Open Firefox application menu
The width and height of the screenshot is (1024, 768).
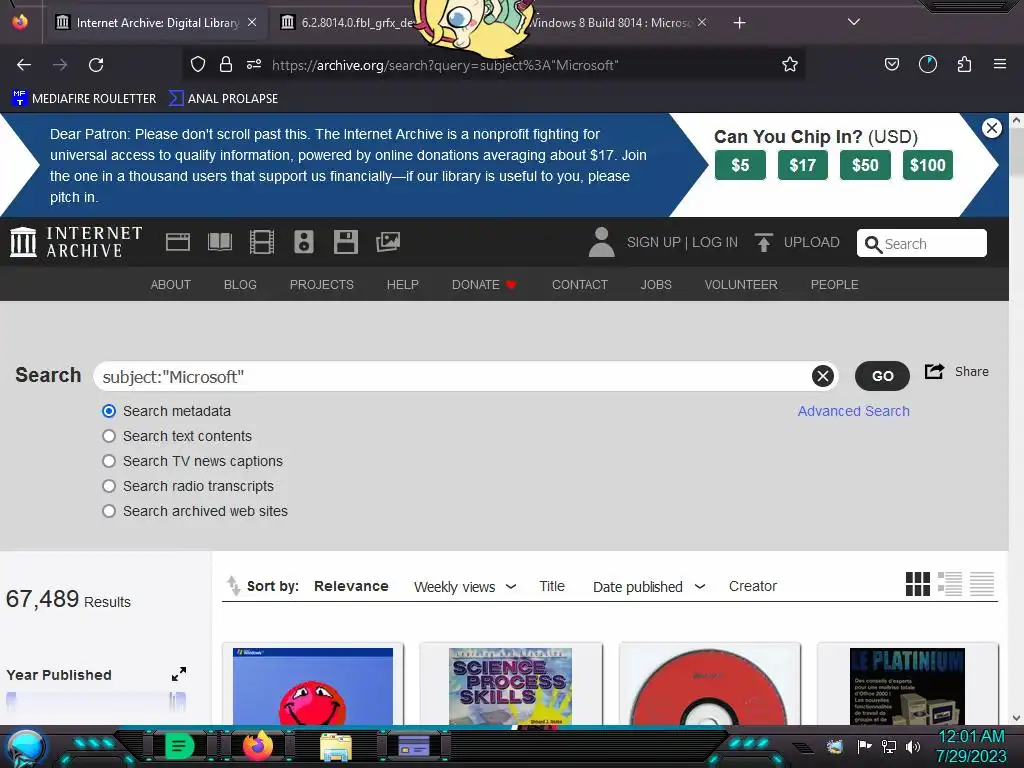point(1000,65)
